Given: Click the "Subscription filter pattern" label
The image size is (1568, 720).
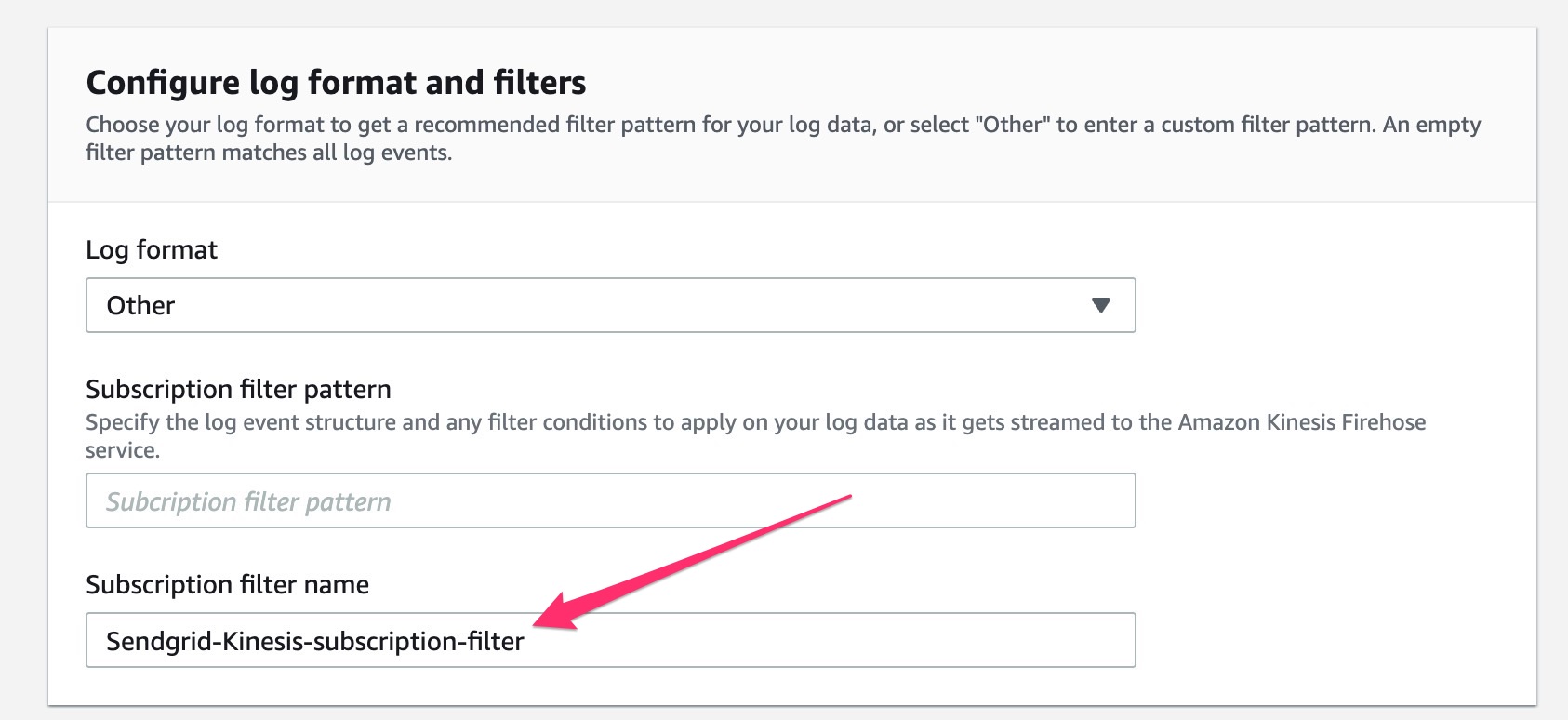Looking at the screenshot, I should (238, 389).
